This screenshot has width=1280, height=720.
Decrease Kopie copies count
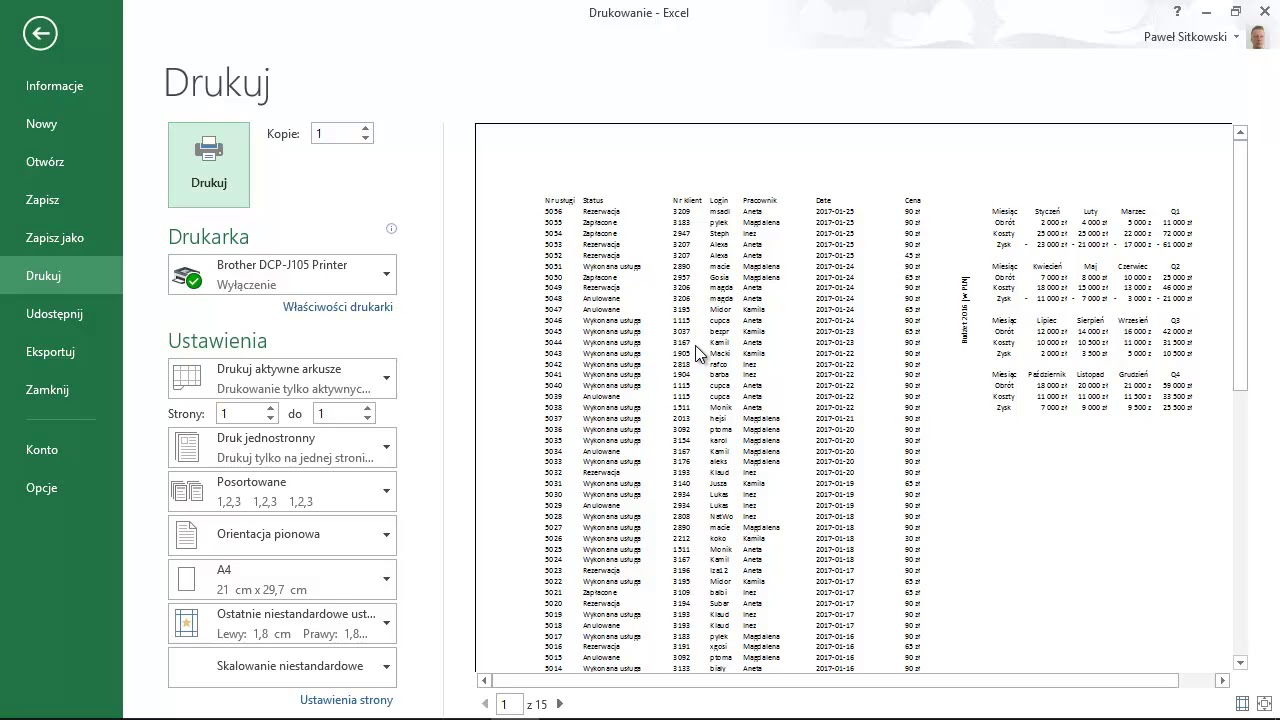click(366, 139)
